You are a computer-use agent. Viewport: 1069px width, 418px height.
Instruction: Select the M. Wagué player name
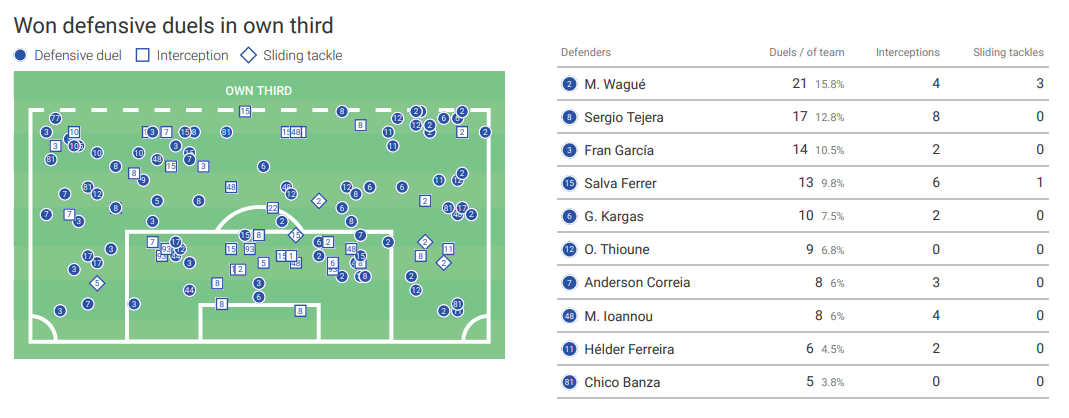click(x=615, y=85)
